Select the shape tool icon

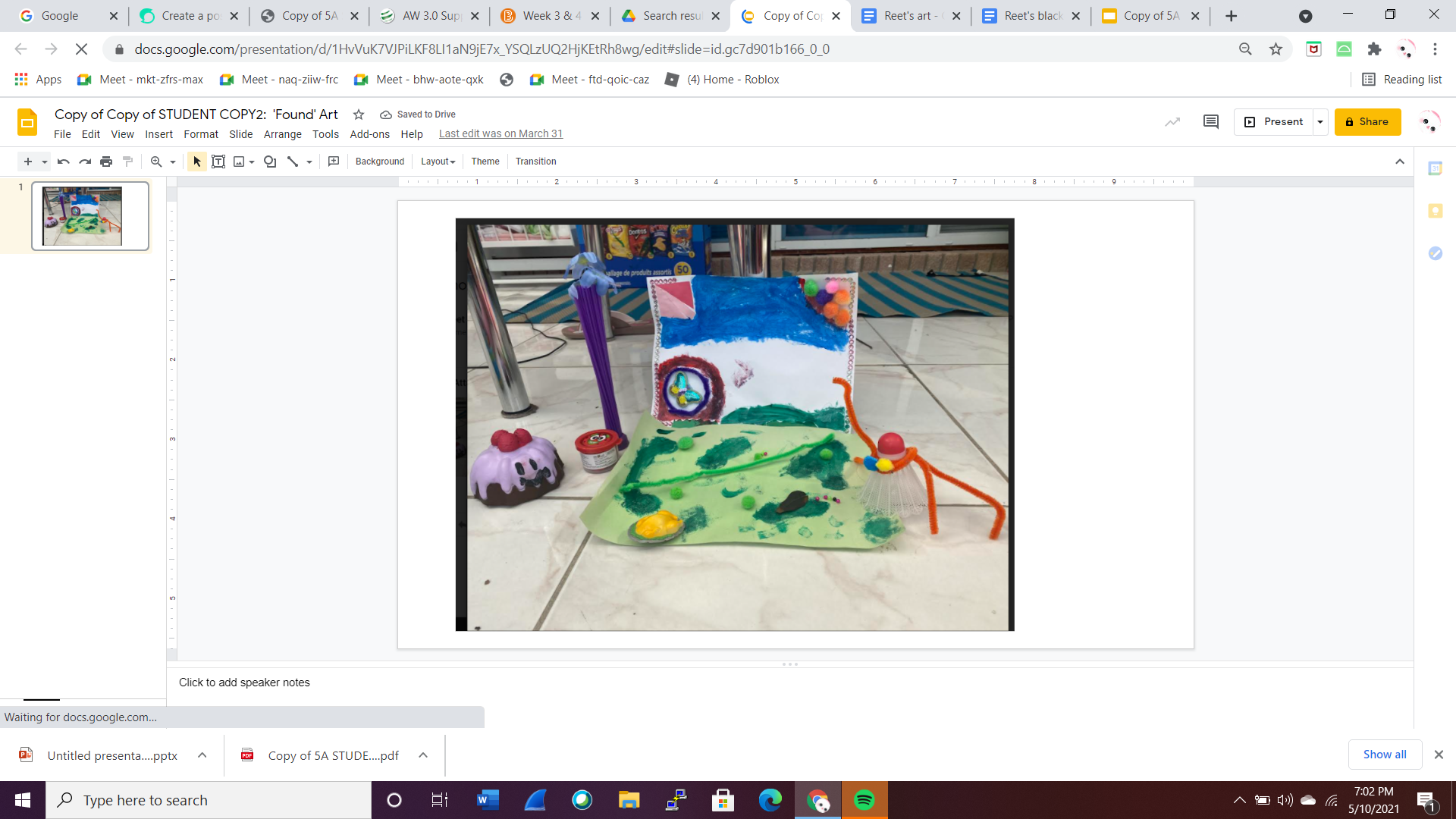pos(270,162)
